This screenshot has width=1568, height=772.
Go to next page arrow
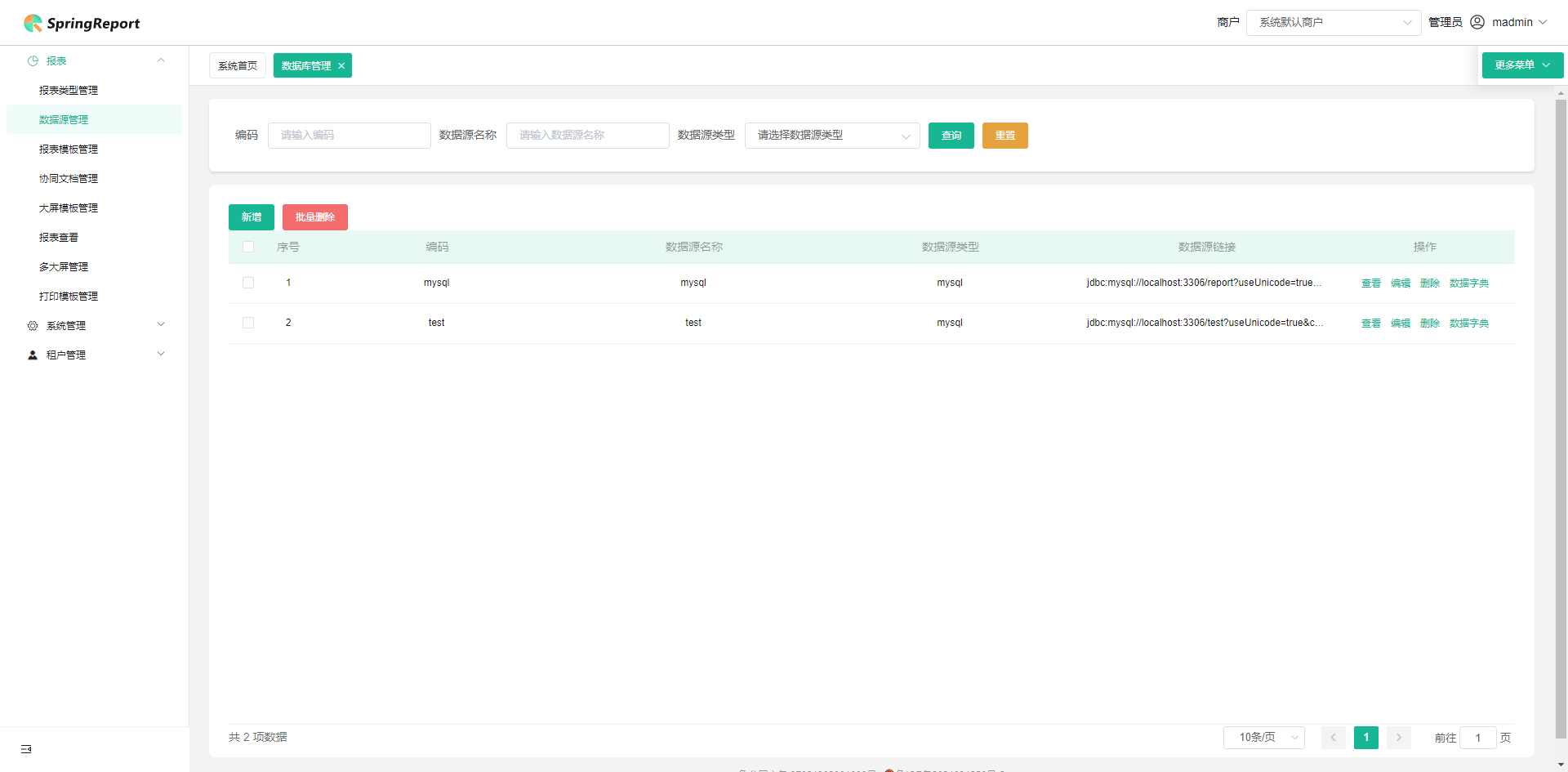(x=1399, y=738)
